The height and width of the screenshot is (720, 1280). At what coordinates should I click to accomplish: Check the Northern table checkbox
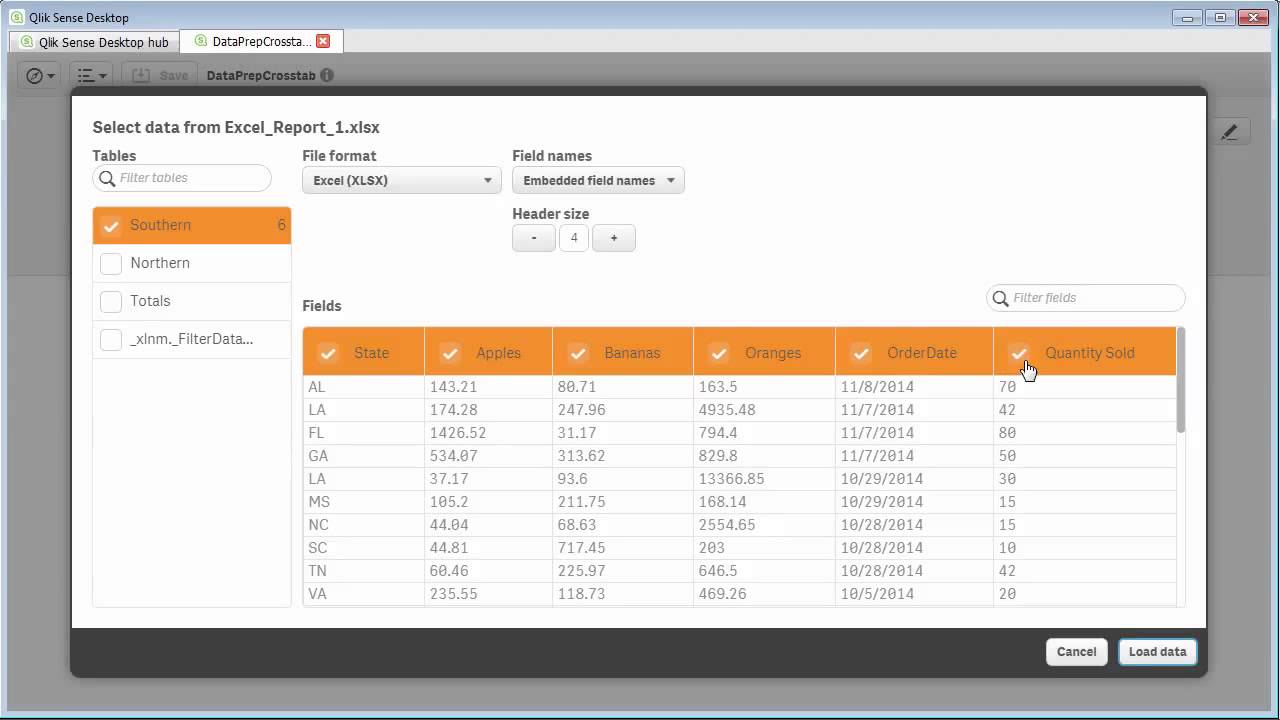(x=111, y=263)
